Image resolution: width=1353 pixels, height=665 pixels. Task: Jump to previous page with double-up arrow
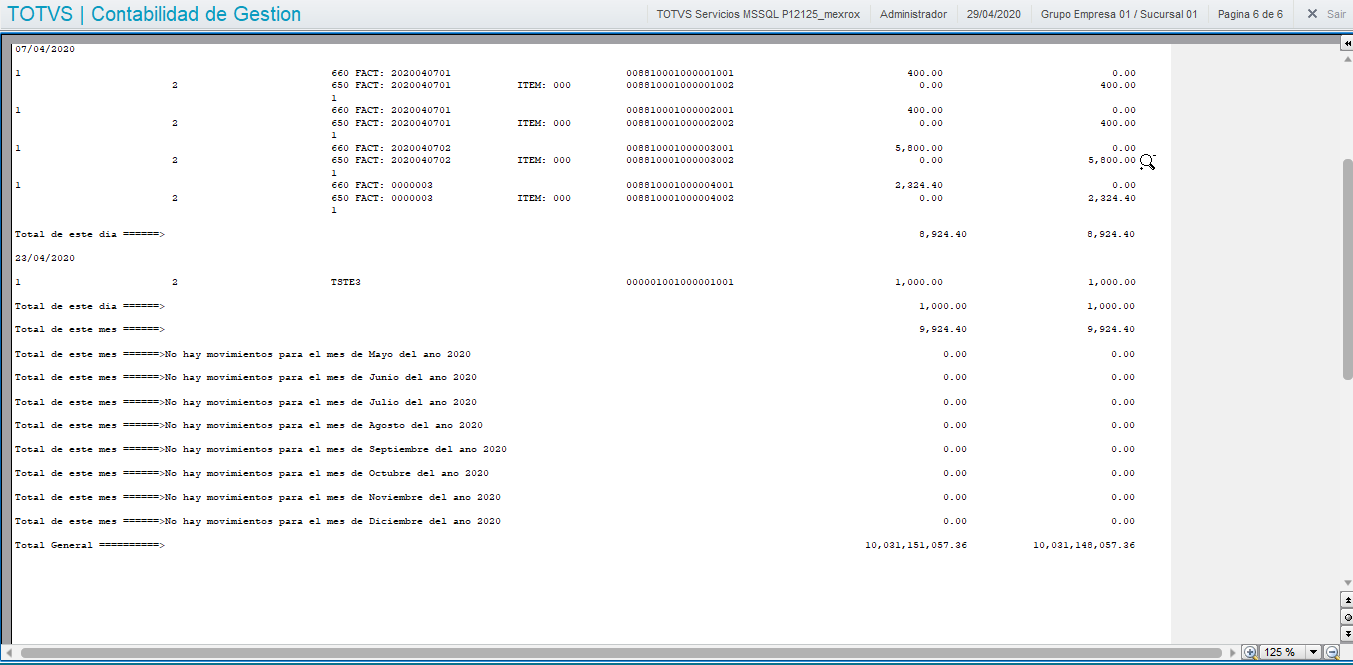point(1347,600)
